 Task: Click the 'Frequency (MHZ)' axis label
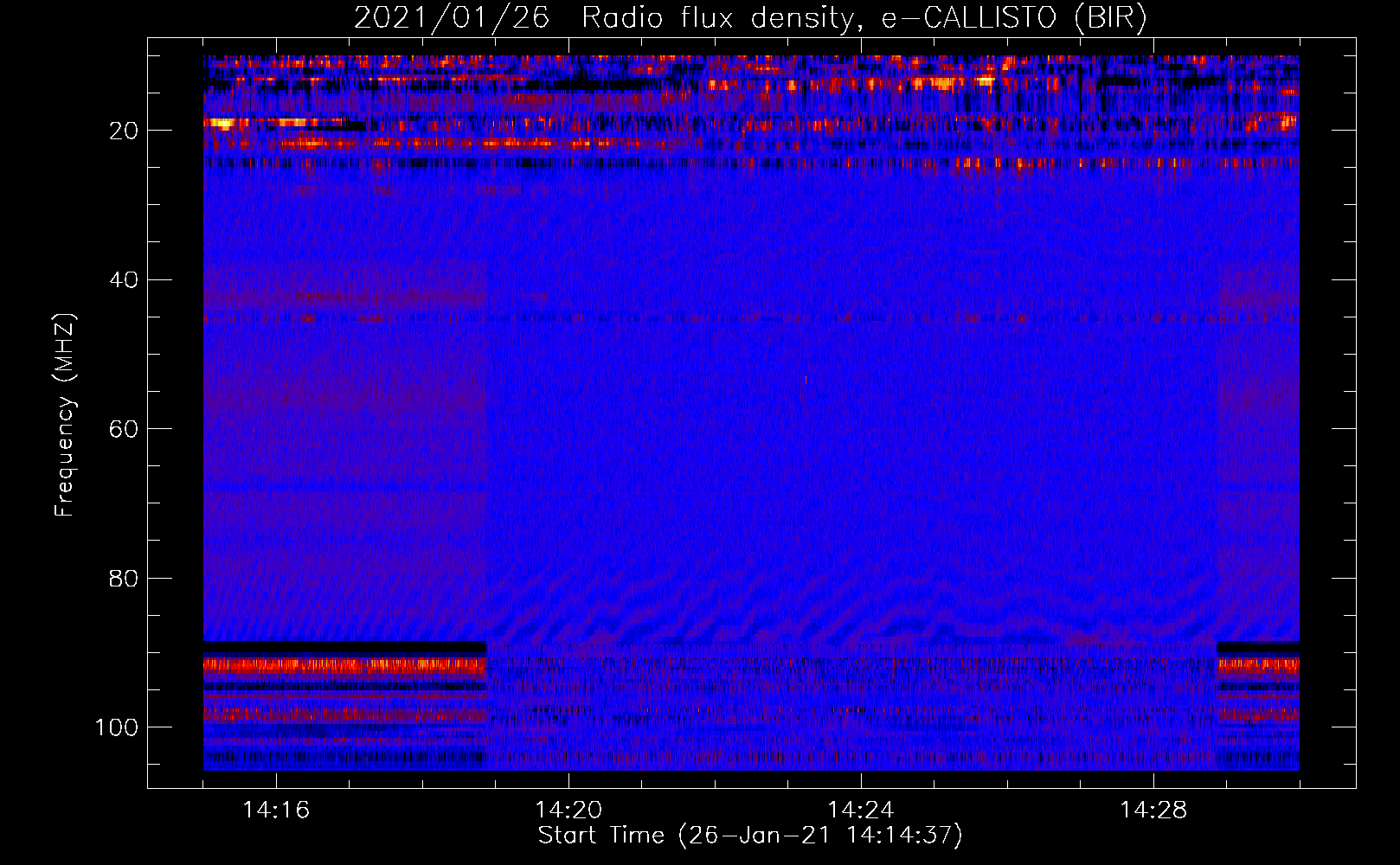[x=65, y=415]
